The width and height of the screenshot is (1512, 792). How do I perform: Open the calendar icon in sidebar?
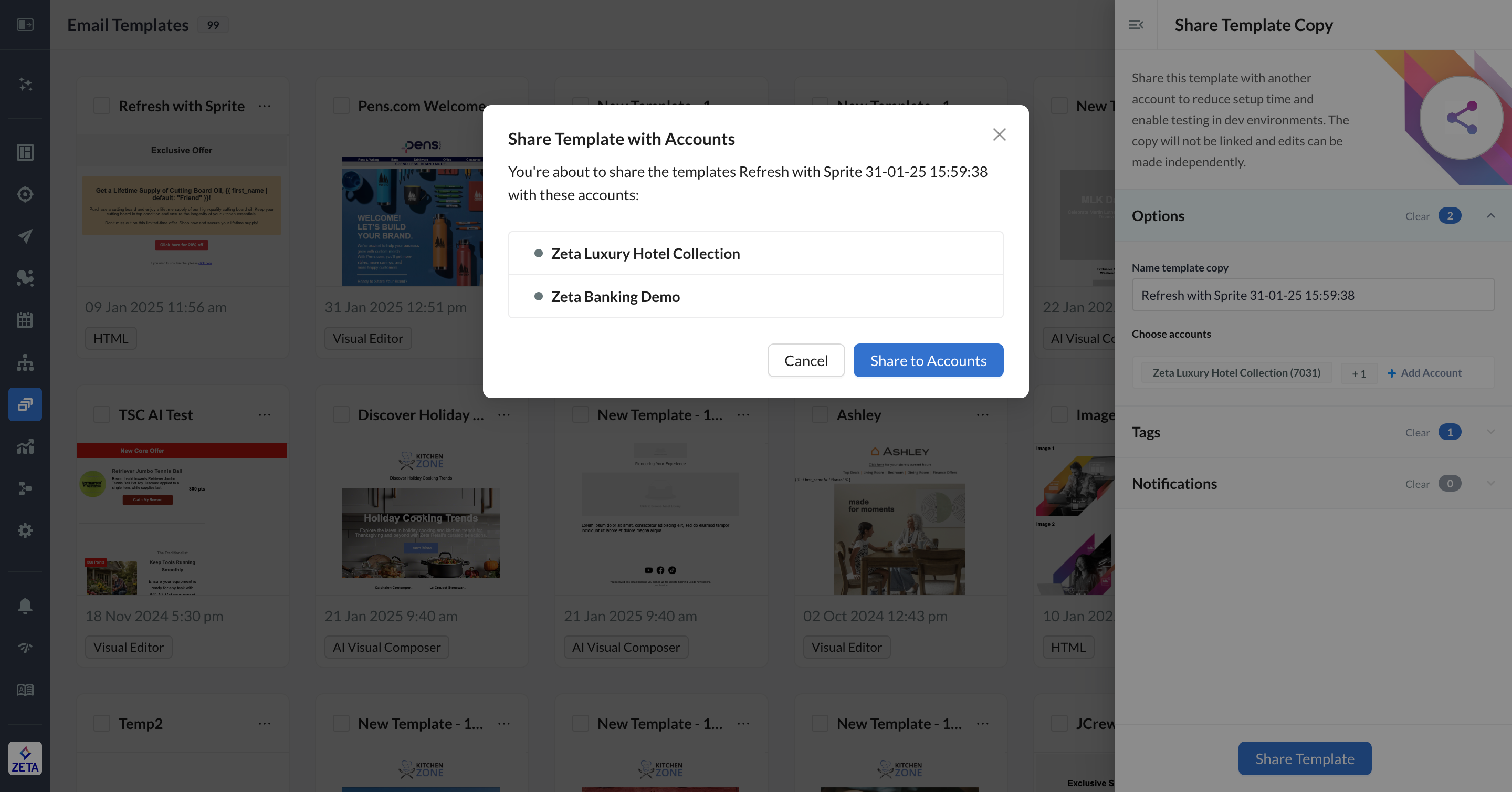point(25,320)
